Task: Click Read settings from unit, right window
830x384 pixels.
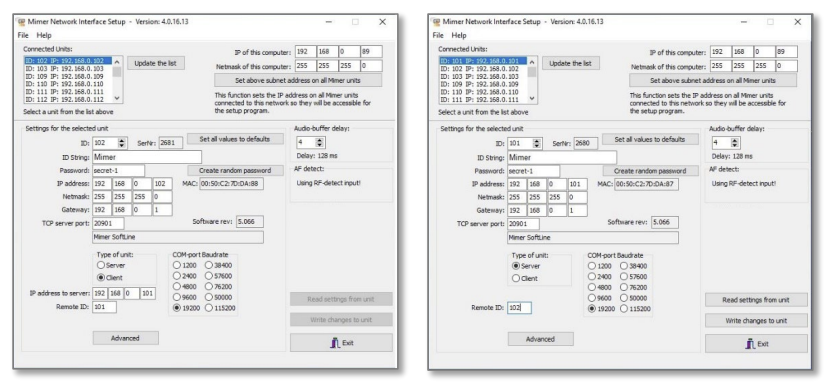Action: 756,300
